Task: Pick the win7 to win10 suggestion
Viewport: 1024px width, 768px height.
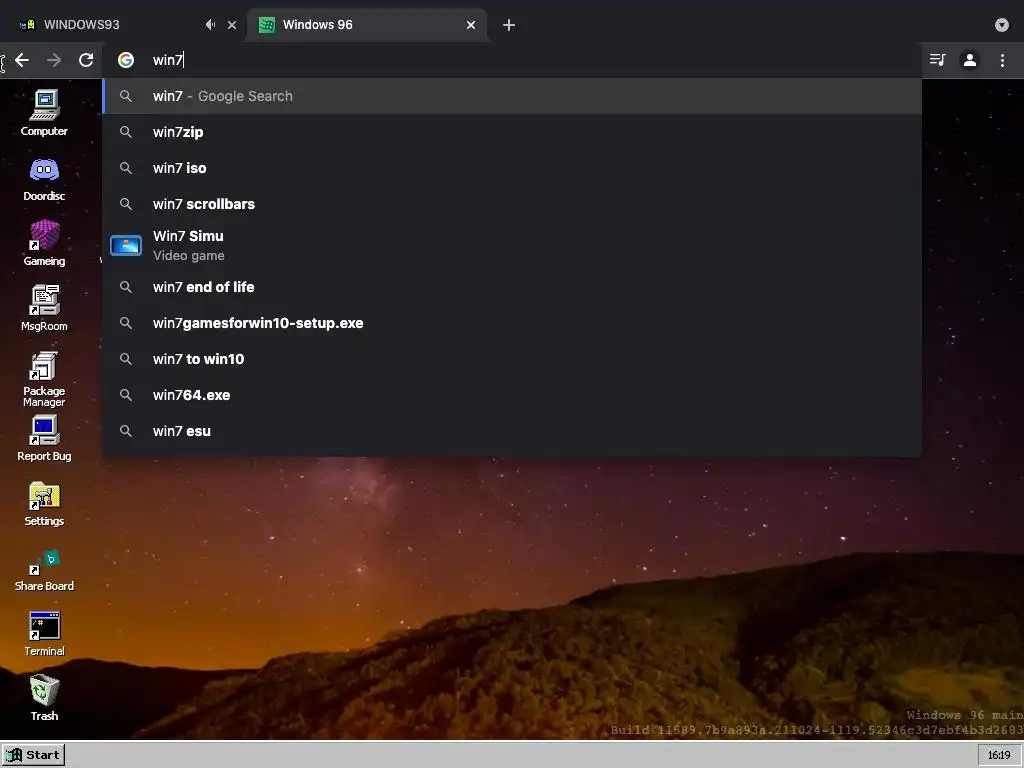Action: coord(512,359)
